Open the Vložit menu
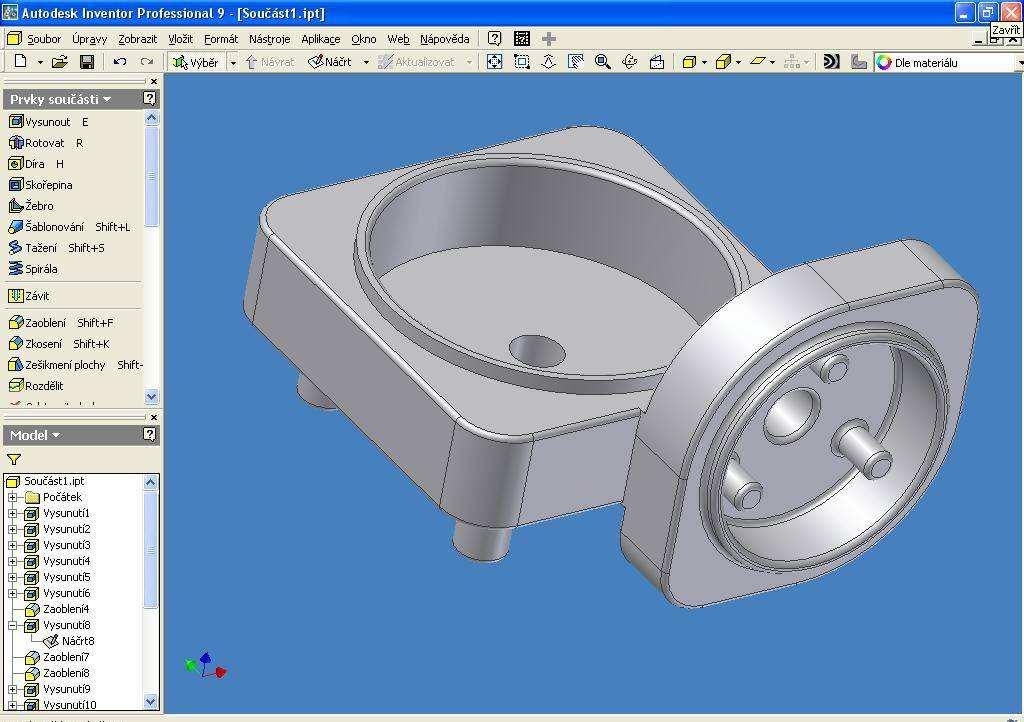This screenshot has height=722, width=1024. [180, 39]
